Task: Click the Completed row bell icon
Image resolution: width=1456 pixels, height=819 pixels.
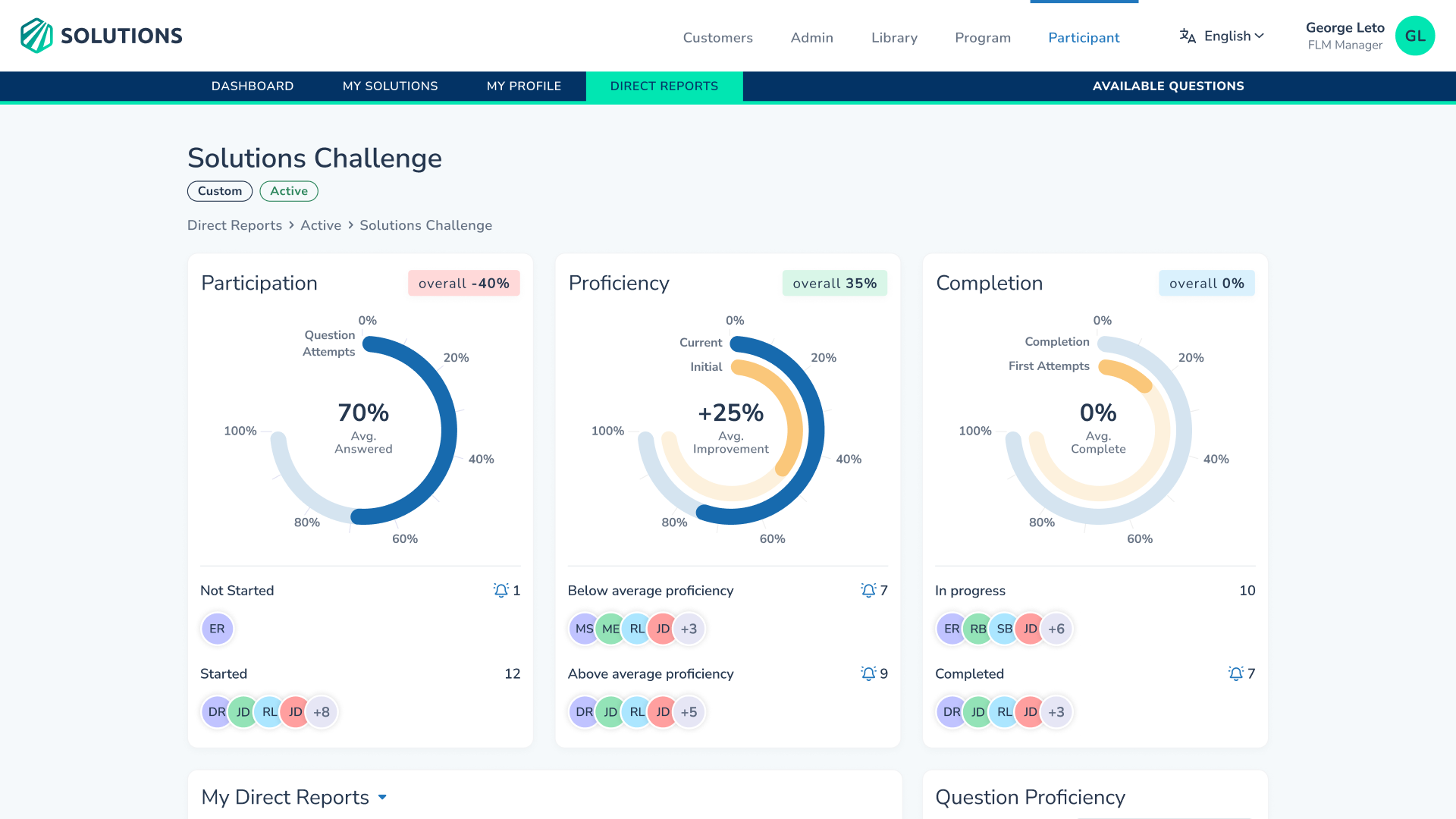Action: coord(1235,673)
